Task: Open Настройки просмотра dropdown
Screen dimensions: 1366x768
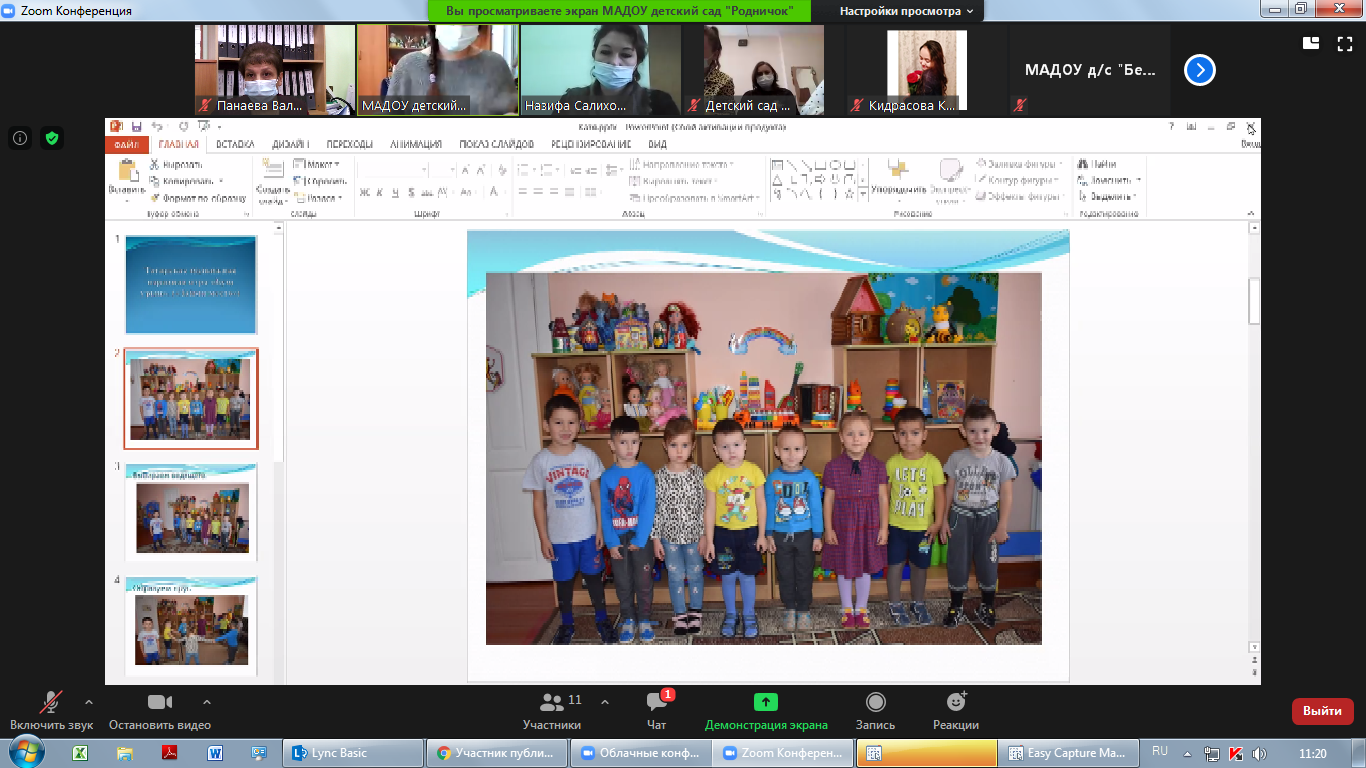Action: [907, 11]
